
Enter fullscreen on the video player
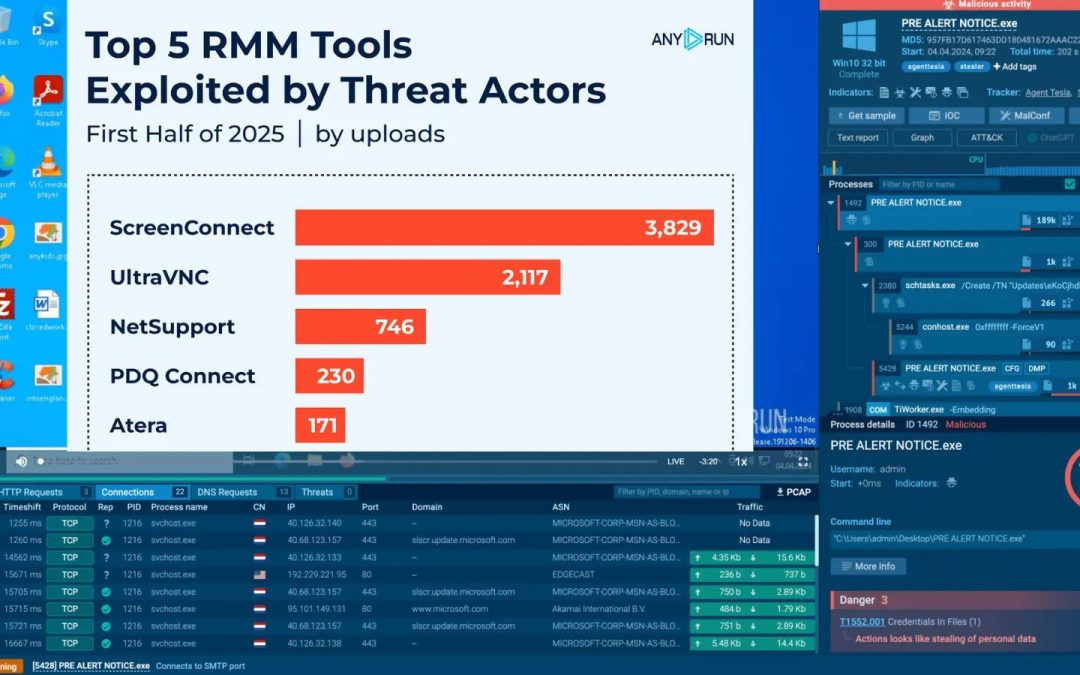pyautogui.click(x=803, y=461)
